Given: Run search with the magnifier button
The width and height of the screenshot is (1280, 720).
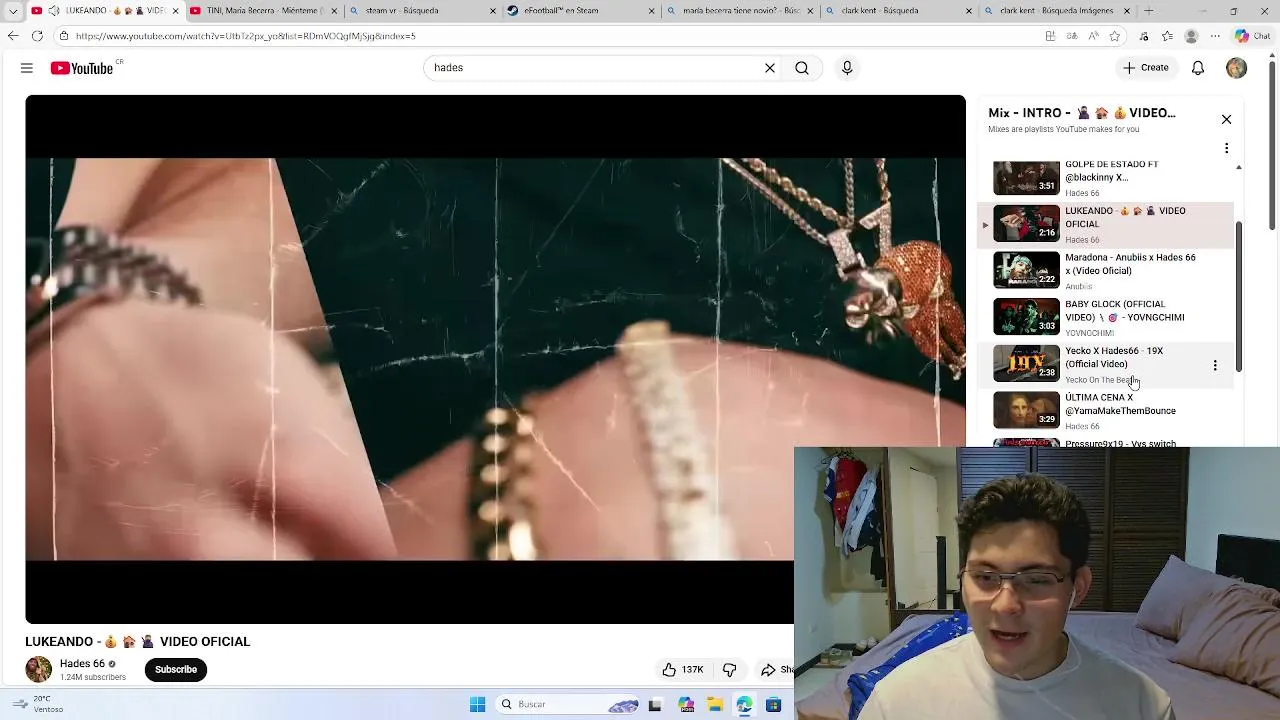Looking at the screenshot, I should point(802,68).
